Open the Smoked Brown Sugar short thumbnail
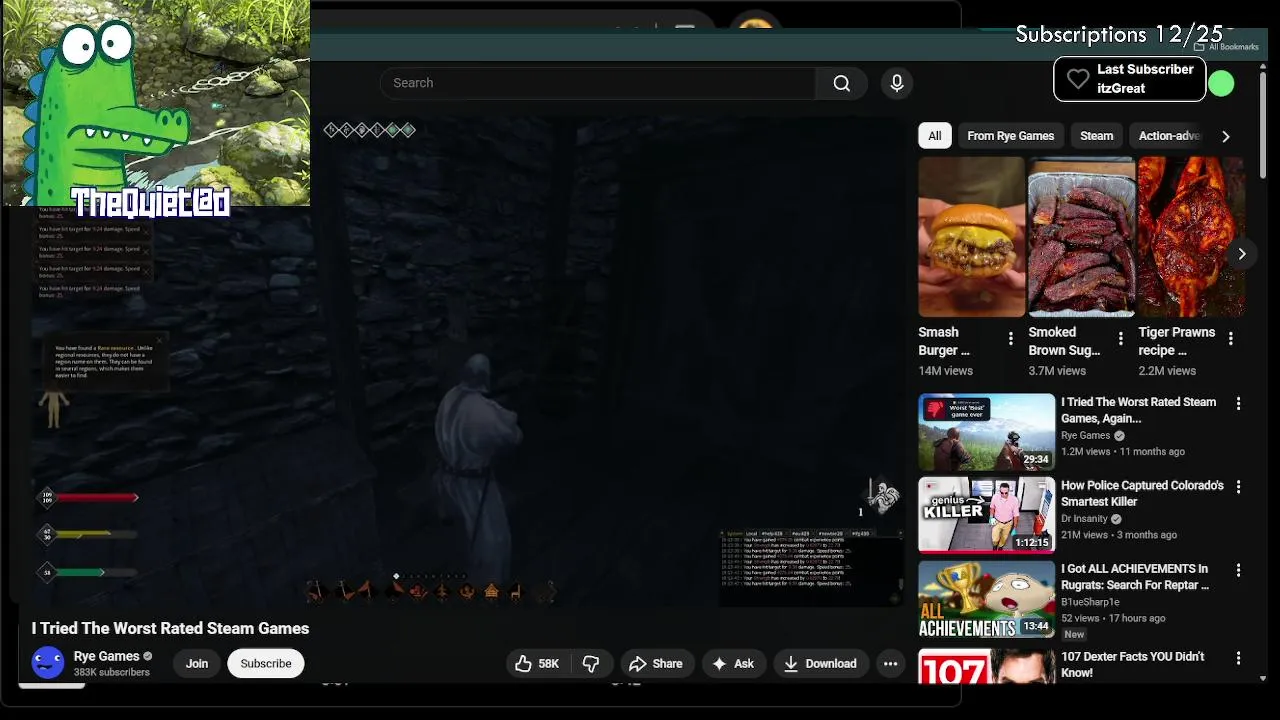Viewport: 1280px width, 720px height. tap(1082, 237)
